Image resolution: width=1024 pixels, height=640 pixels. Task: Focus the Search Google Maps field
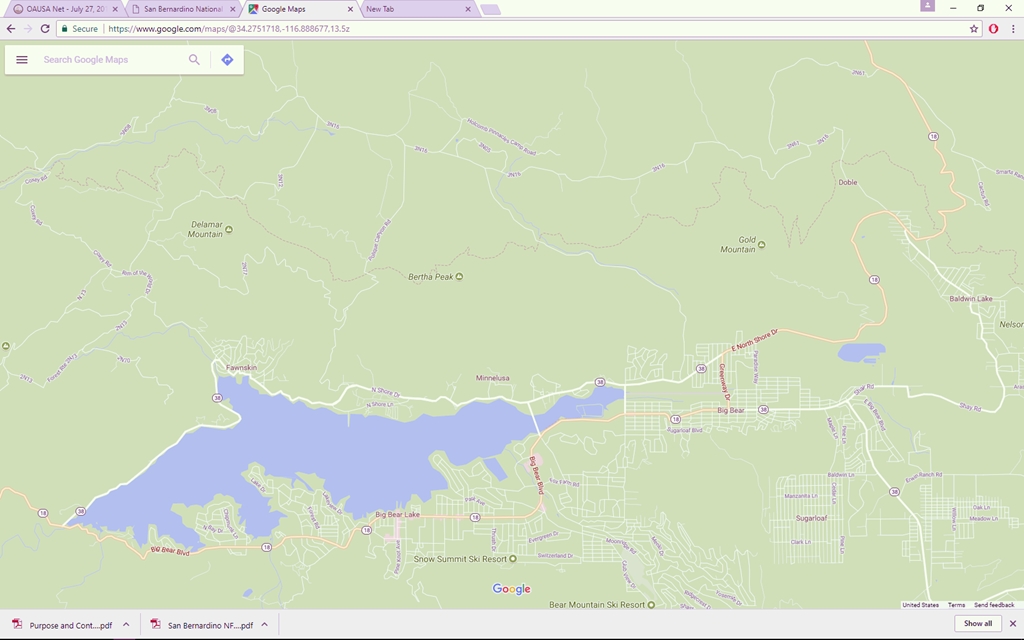(110, 60)
